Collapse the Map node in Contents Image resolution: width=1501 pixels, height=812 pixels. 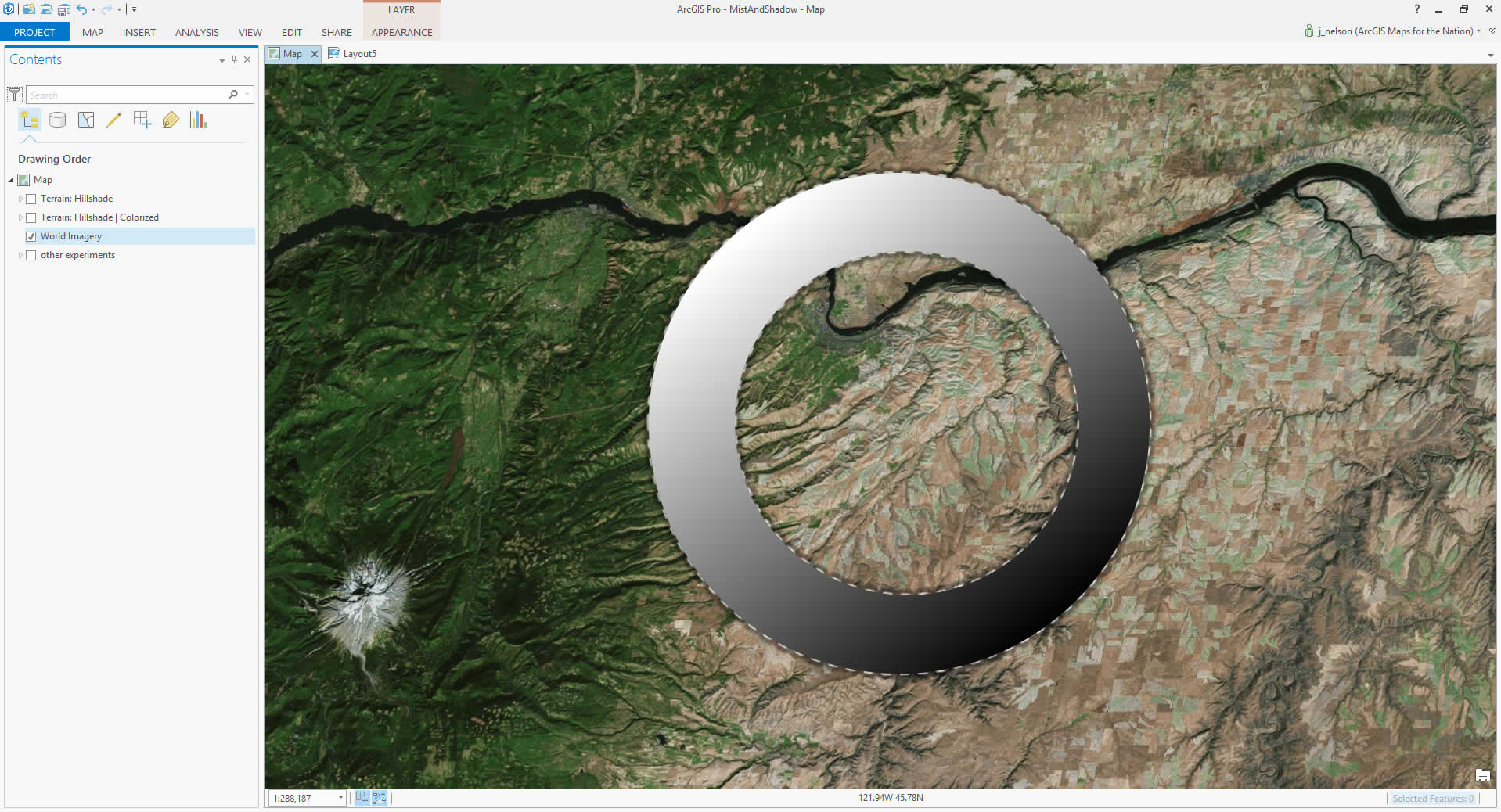click(12, 180)
